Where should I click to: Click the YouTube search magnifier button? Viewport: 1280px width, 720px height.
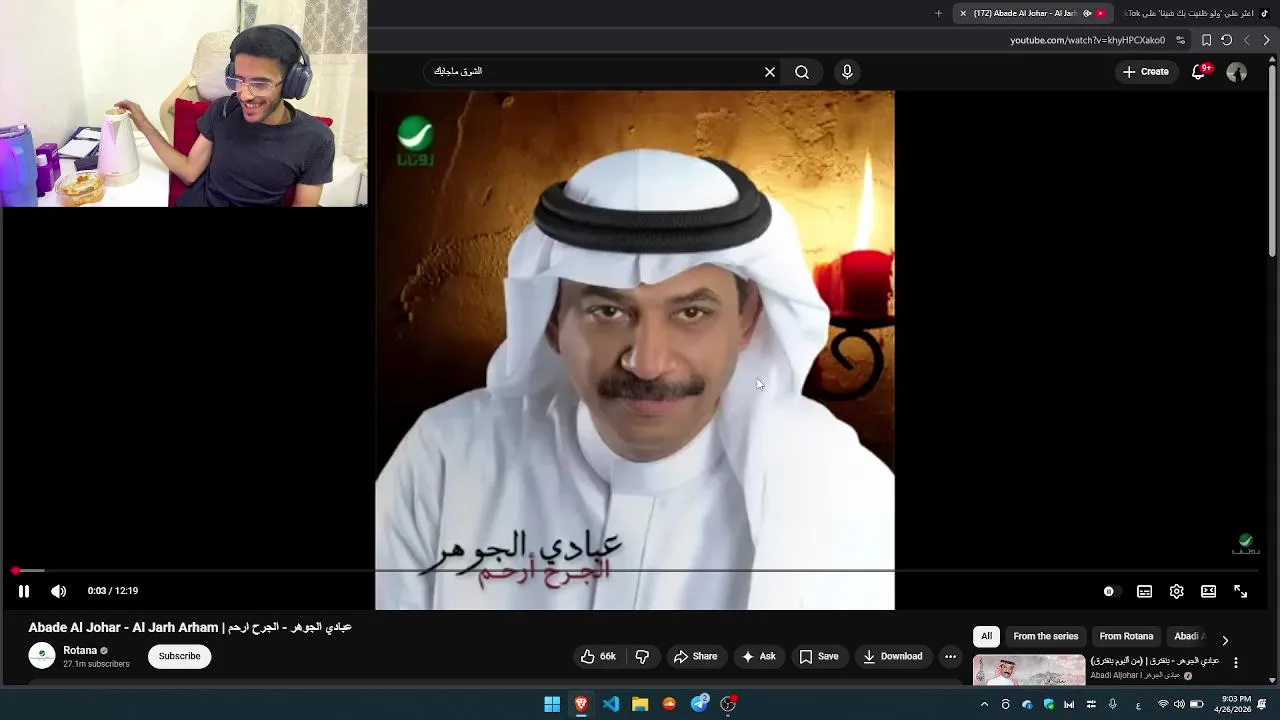802,72
